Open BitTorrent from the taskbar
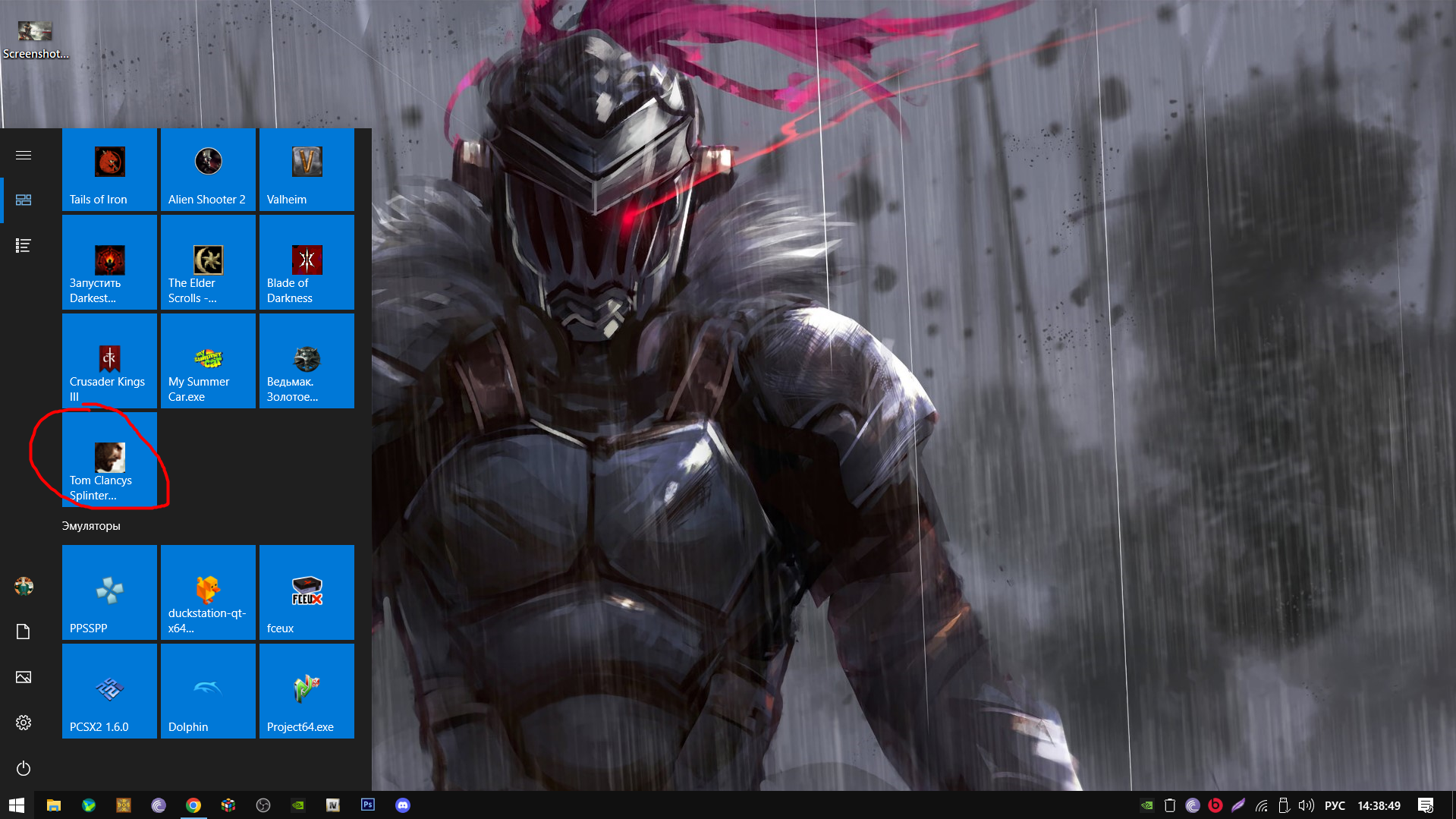Viewport: 1456px width, 819px height. pyautogui.click(x=158, y=805)
